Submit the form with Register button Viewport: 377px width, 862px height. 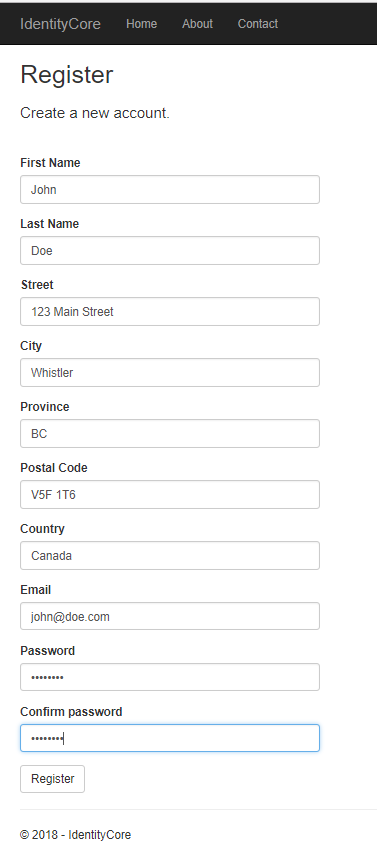click(52, 779)
